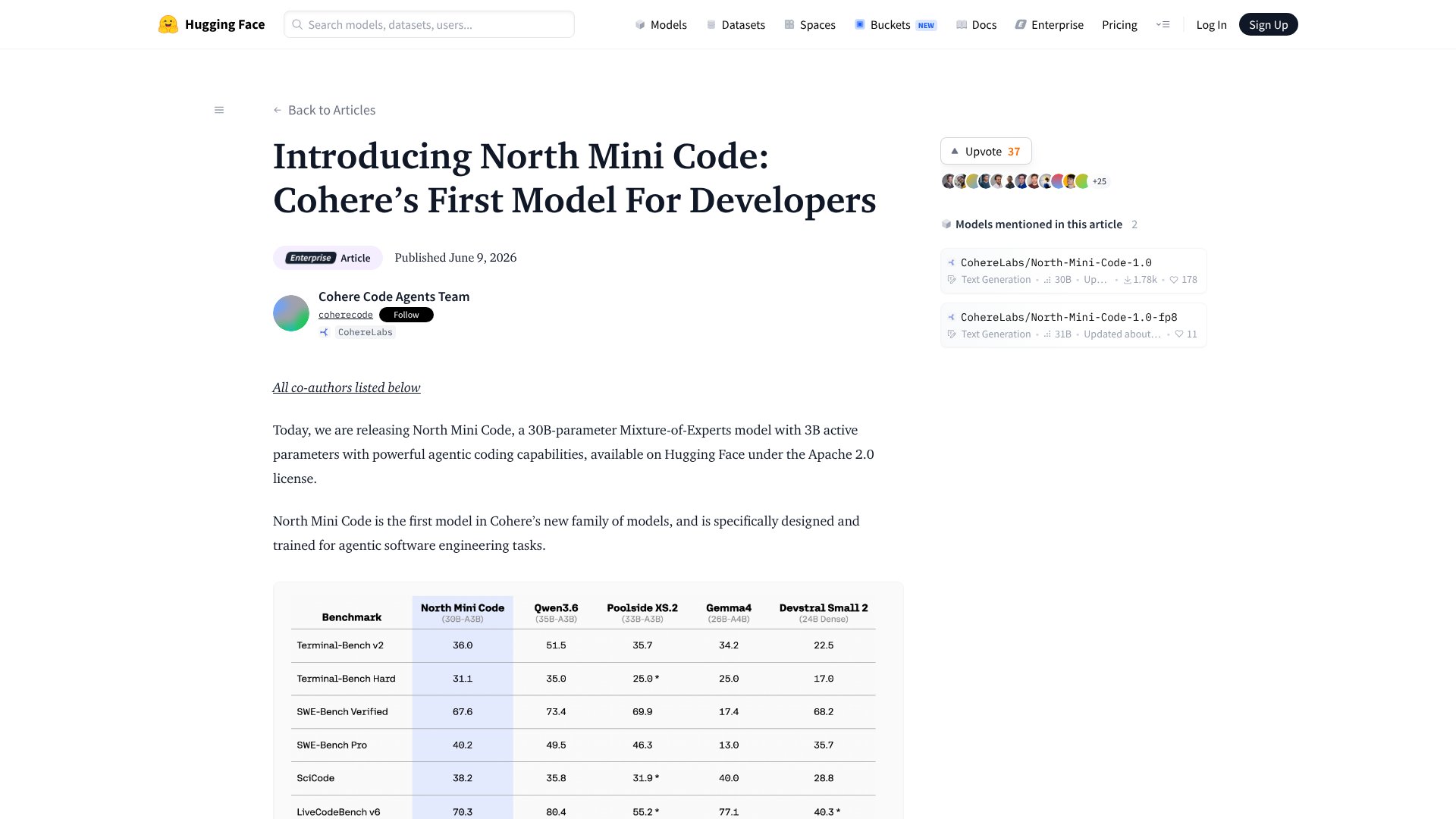Open All co-authors listed below link

pos(347,388)
